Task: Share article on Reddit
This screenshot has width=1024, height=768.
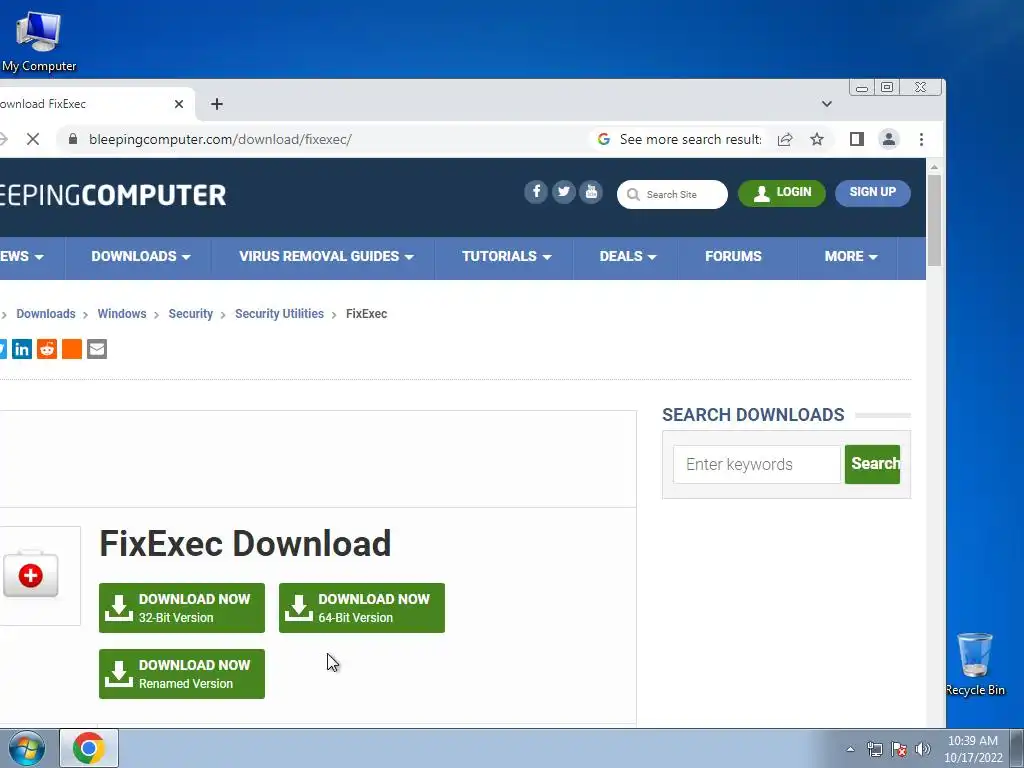Action: [x=47, y=349]
